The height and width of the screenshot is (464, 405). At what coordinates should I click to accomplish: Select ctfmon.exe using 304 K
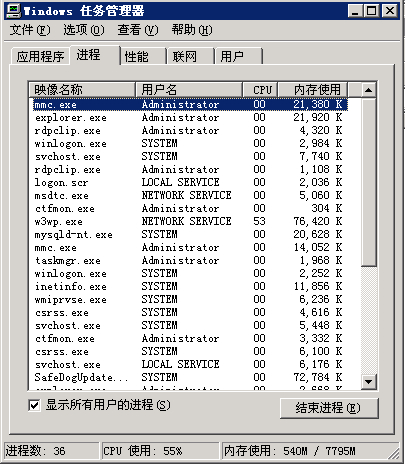click(190, 209)
